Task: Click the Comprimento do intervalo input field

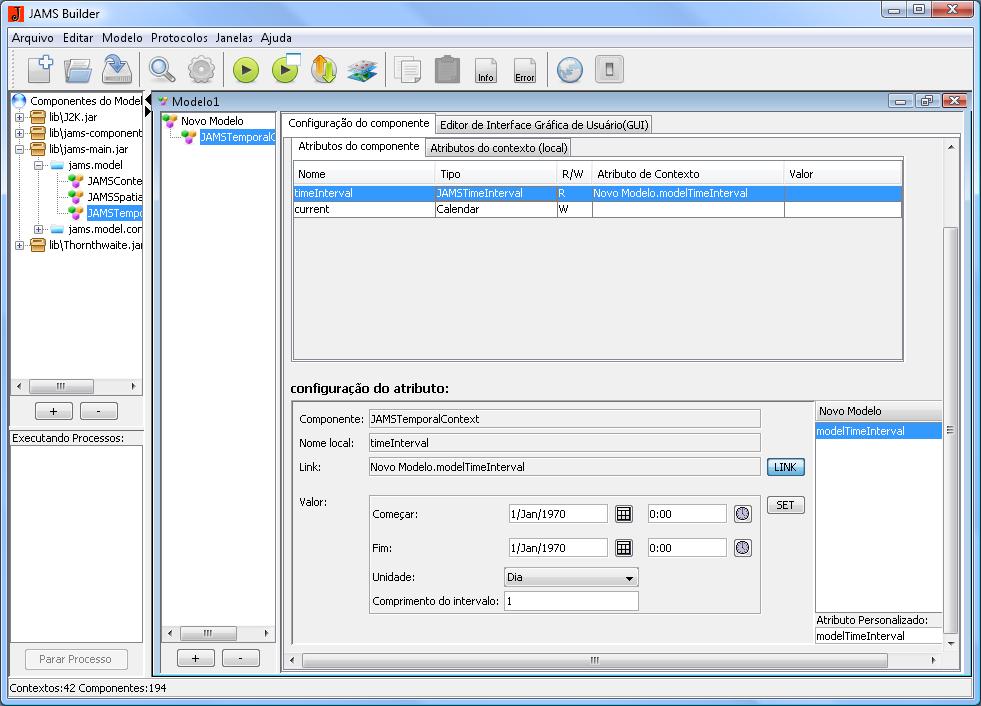Action: tap(570, 601)
